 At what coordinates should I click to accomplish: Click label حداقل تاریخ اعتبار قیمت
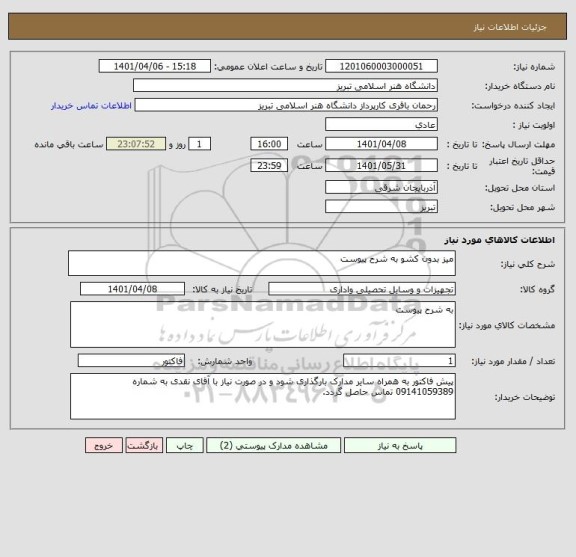point(522,166)
